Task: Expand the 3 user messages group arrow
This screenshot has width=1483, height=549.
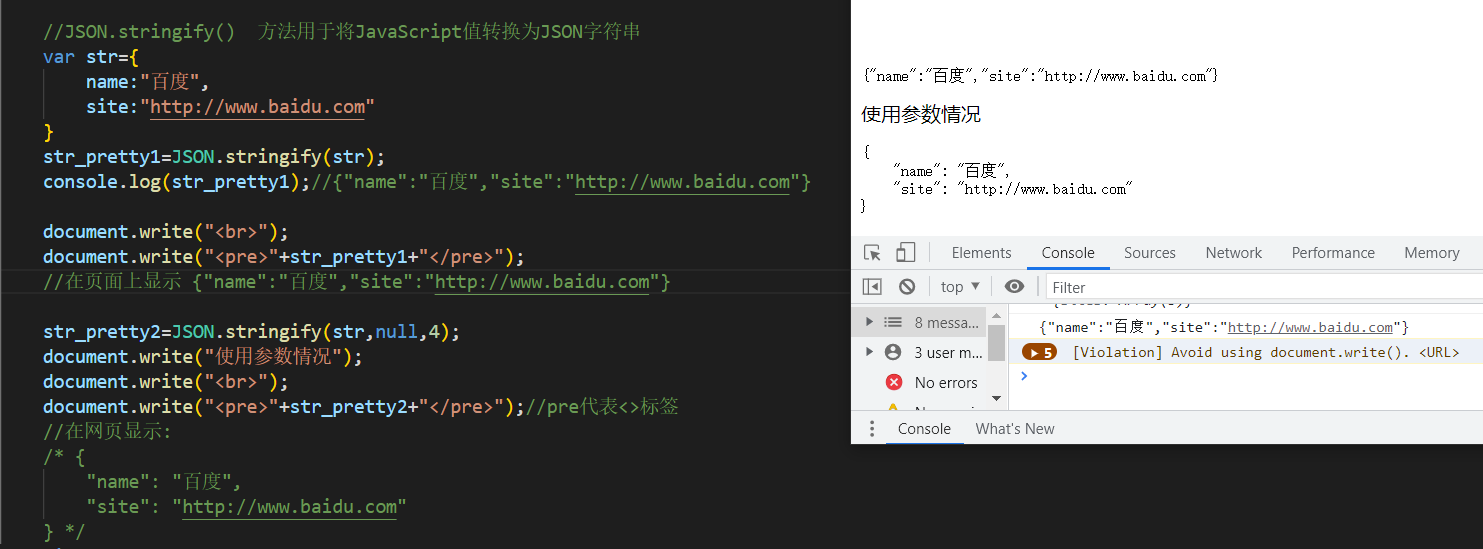Action: 869,352
